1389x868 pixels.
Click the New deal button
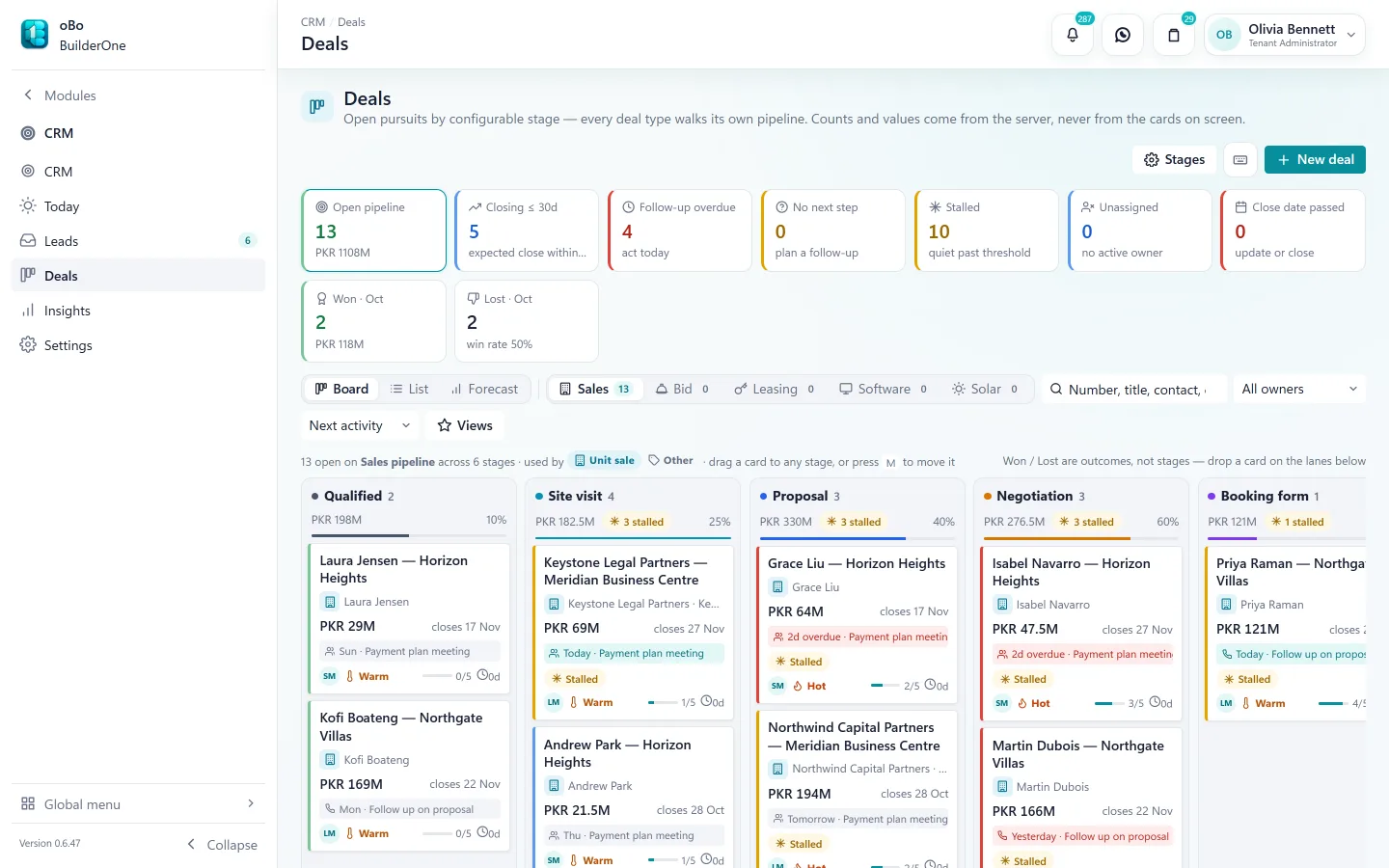pos(1315,160)
